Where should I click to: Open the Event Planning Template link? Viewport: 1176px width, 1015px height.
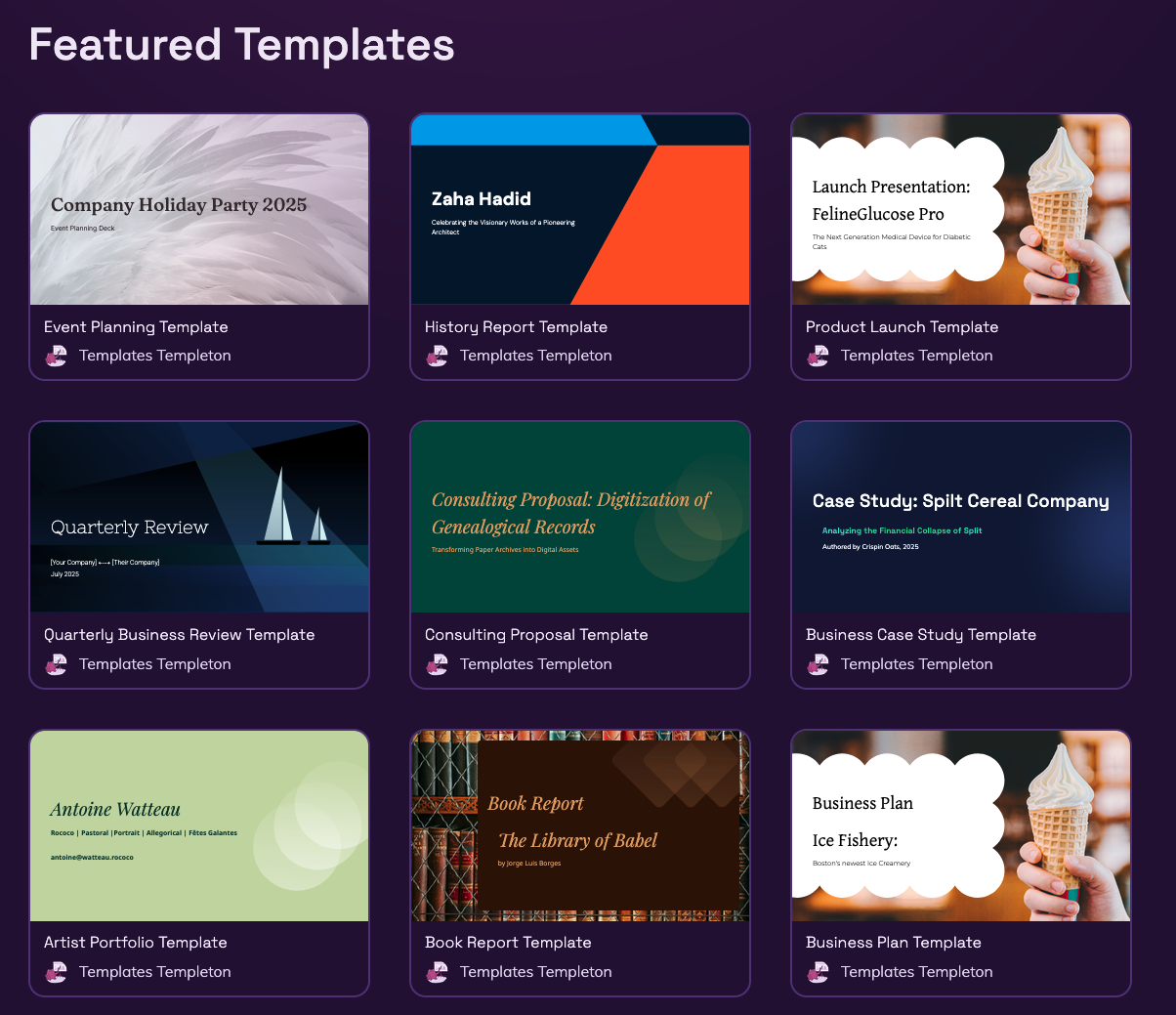click(135, 326)
